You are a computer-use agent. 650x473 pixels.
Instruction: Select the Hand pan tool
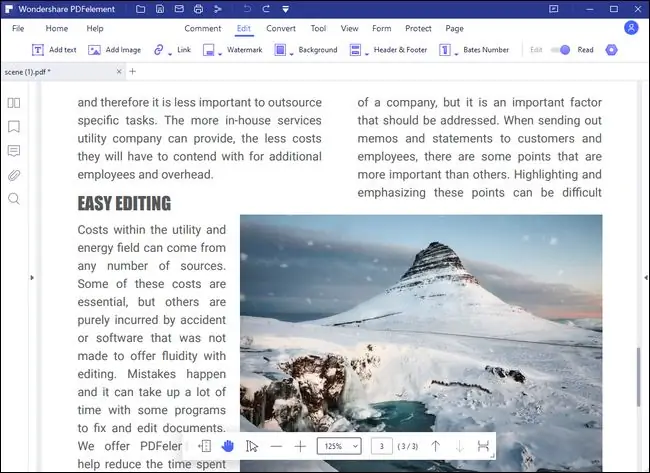pos(228,446)
